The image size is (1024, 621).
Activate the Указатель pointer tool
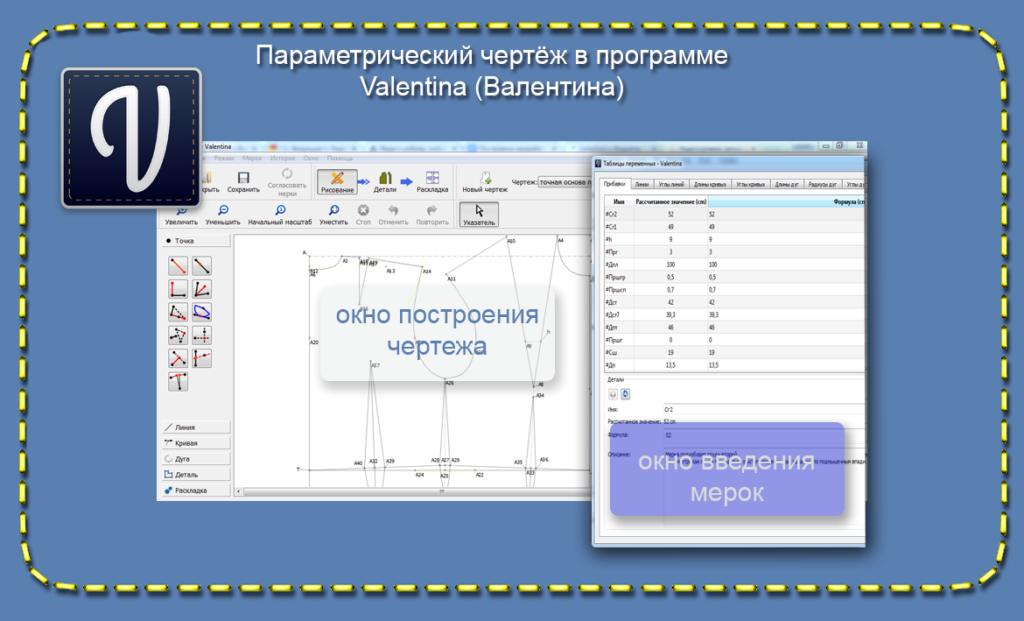[479, 215]
